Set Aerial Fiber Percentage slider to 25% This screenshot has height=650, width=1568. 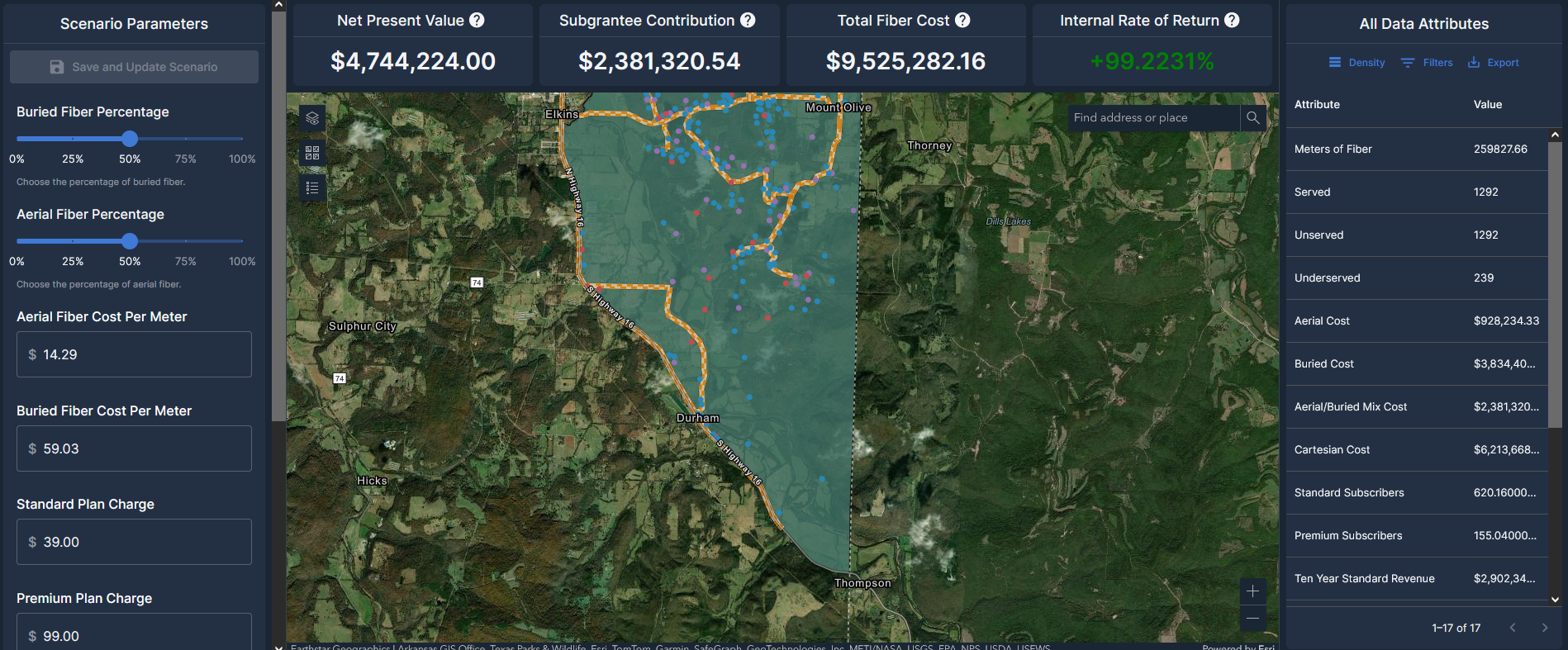[x=73, y=241]
